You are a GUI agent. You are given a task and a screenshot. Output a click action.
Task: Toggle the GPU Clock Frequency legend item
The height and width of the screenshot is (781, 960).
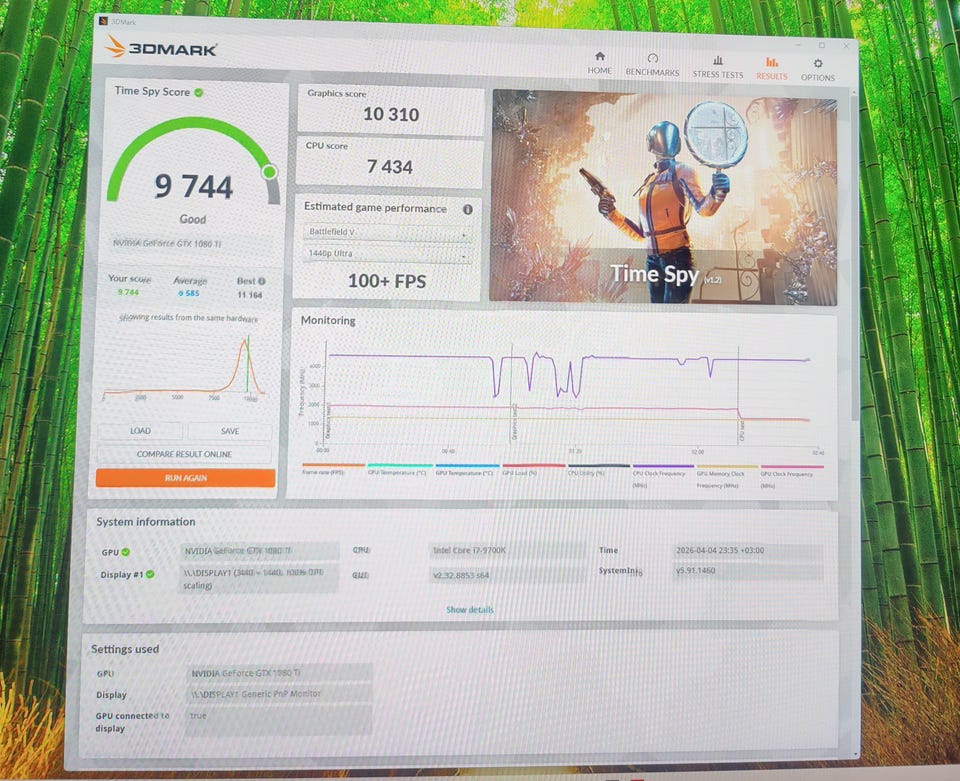point(792,476)
